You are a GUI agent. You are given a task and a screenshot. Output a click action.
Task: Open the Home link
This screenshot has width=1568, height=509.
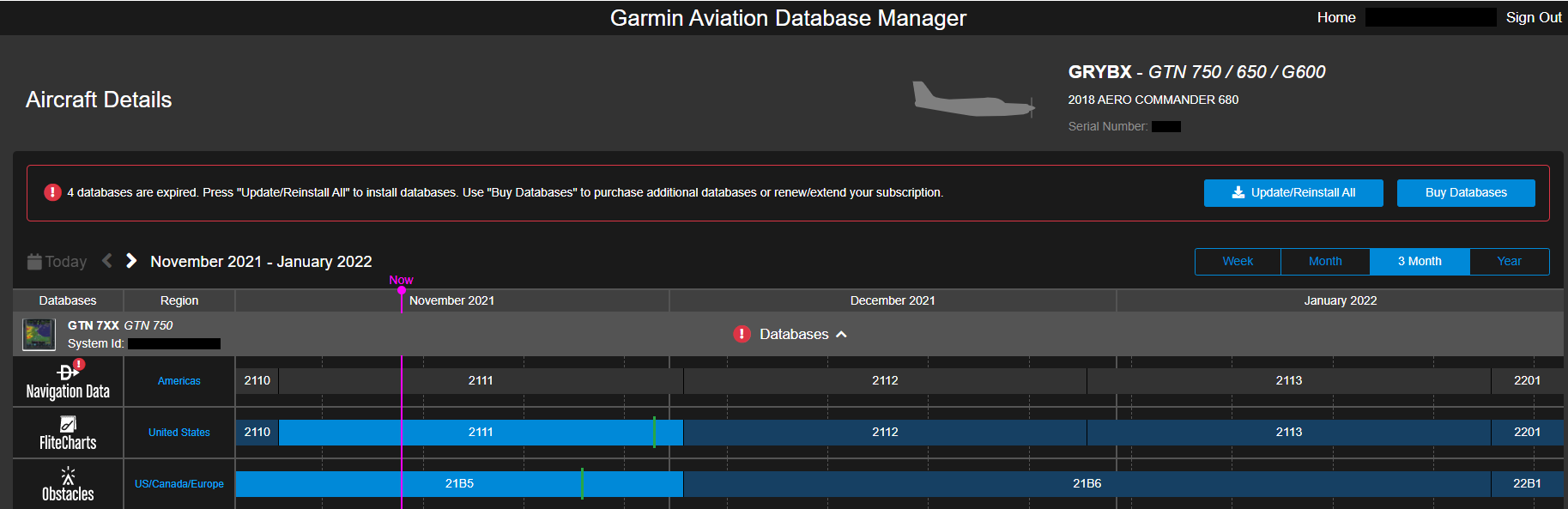(x=1336, y=17)
